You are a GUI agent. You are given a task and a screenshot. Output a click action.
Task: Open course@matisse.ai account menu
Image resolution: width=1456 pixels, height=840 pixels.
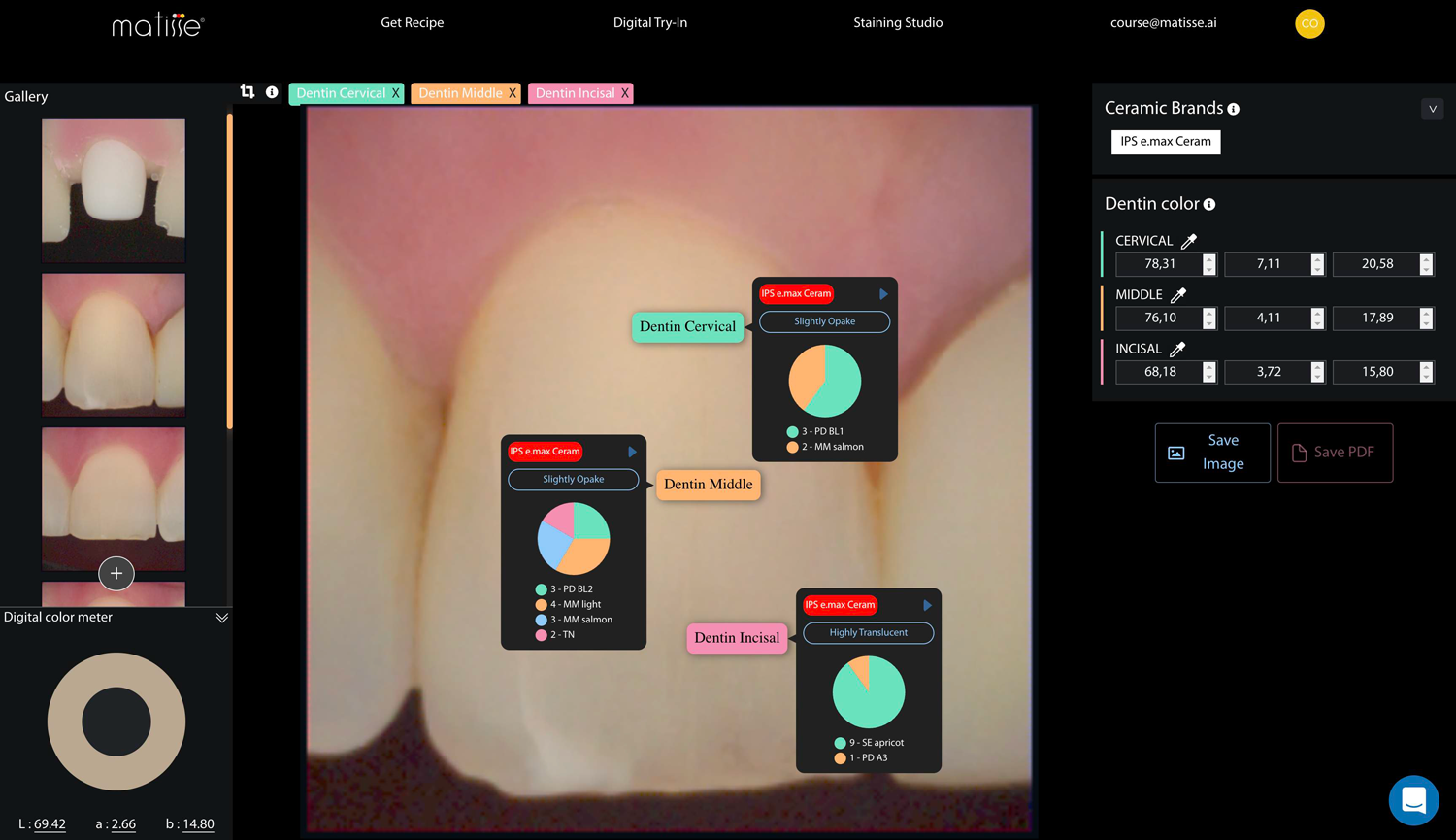click(x=1163, y=22)
